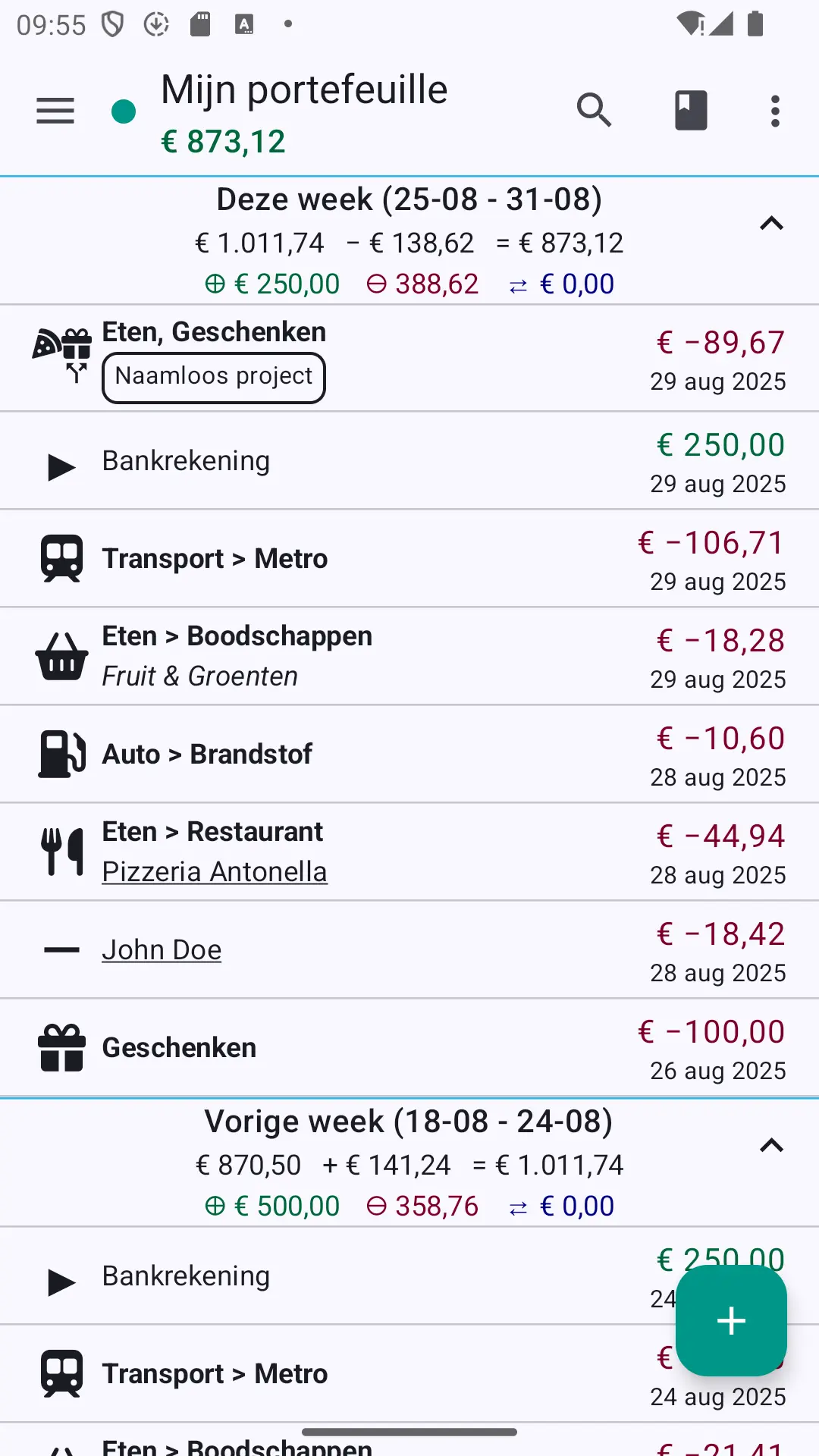819x1456 pixels.
Task: Tap the Boodschappen basket icon
Action: 61,657
